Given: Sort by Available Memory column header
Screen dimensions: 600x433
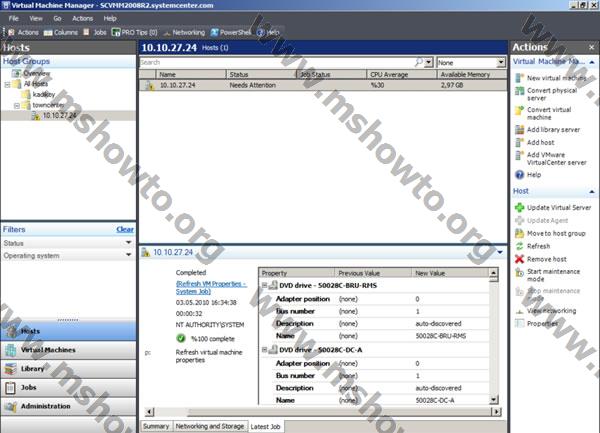Looking at the screenshot, I should 472,75.
